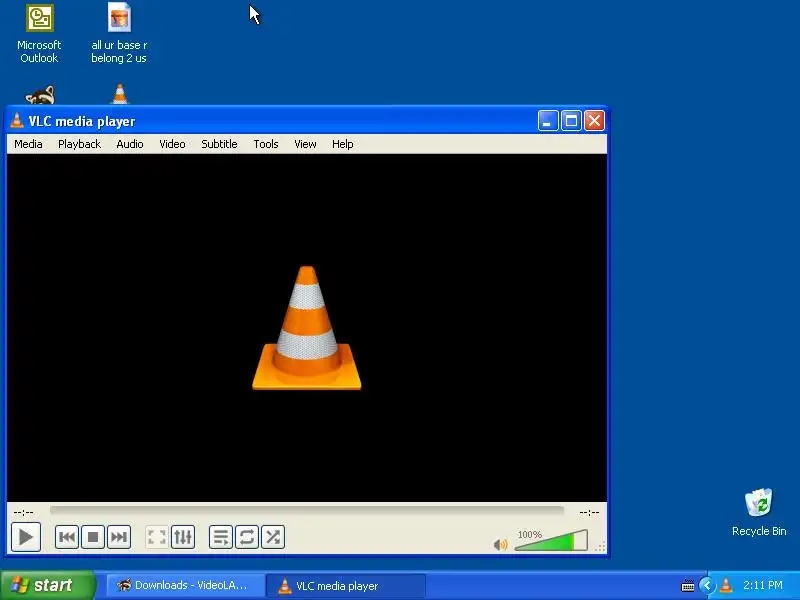
Task: Select the VLC cone desktop shortcut icon
Action: point(119,94)
